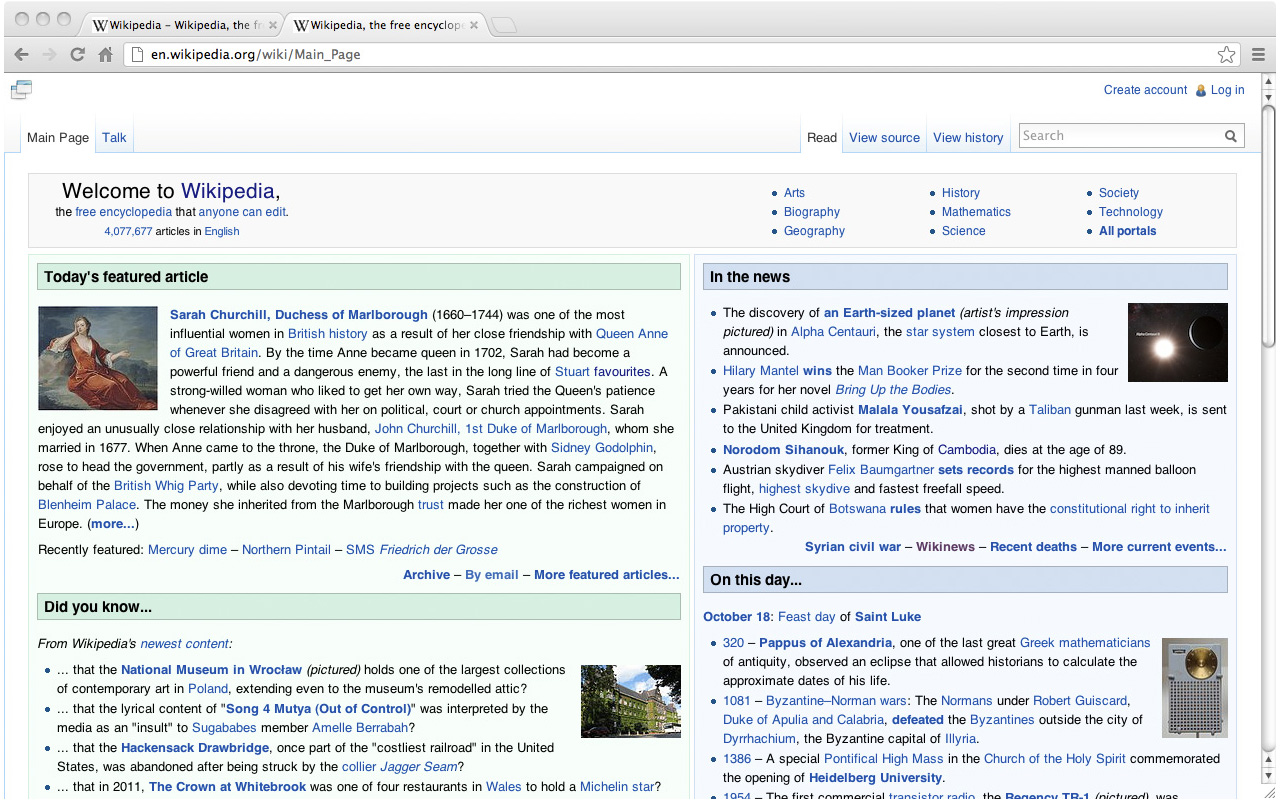
Task: Click The Crown at Whitebrook link
Action: [227, 787]
